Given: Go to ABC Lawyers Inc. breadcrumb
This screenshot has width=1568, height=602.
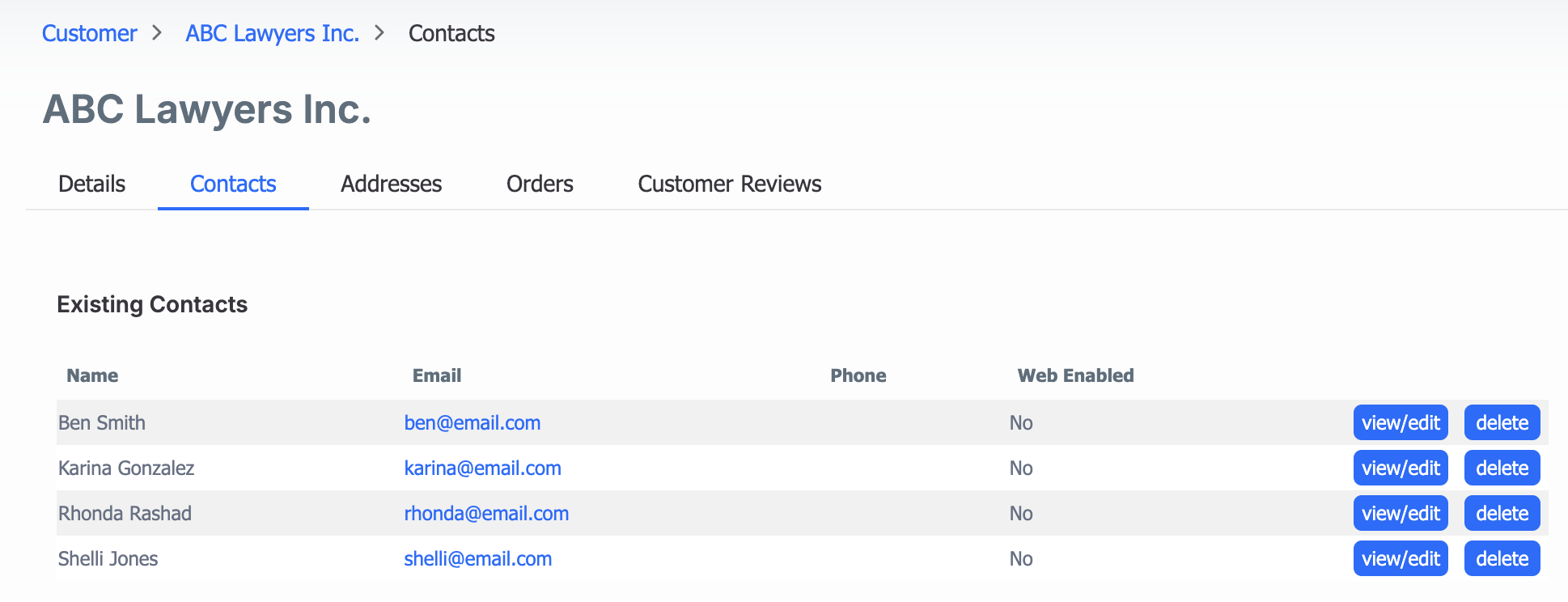Looking at the screenshot, I should [x=272, y=33].
